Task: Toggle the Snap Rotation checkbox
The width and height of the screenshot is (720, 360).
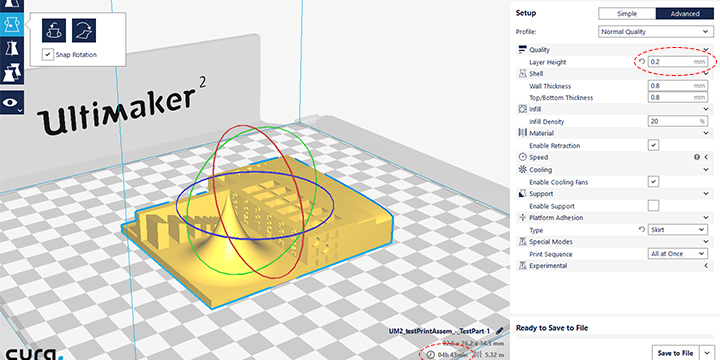Action: [48, 55]
